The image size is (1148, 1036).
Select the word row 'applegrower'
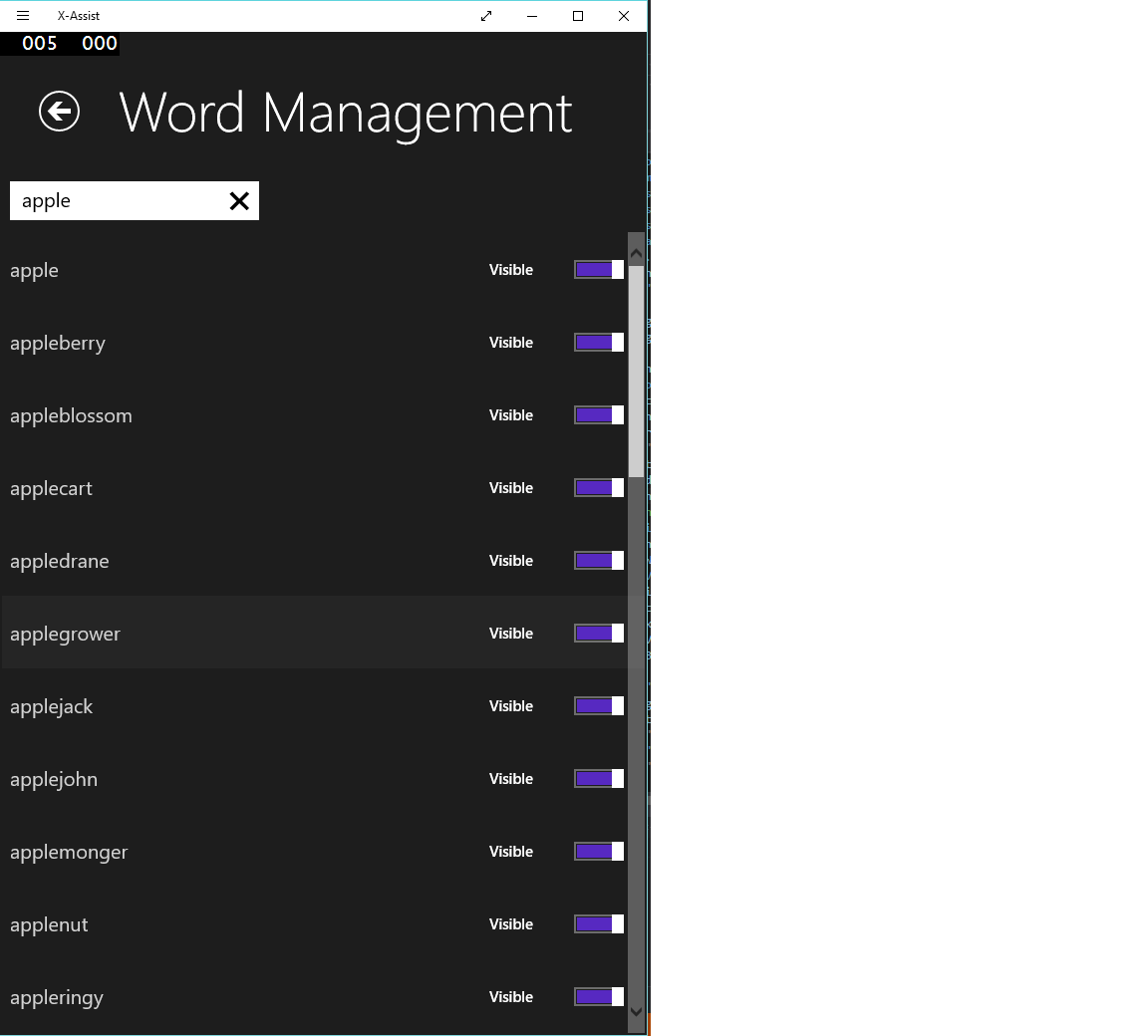315,633
